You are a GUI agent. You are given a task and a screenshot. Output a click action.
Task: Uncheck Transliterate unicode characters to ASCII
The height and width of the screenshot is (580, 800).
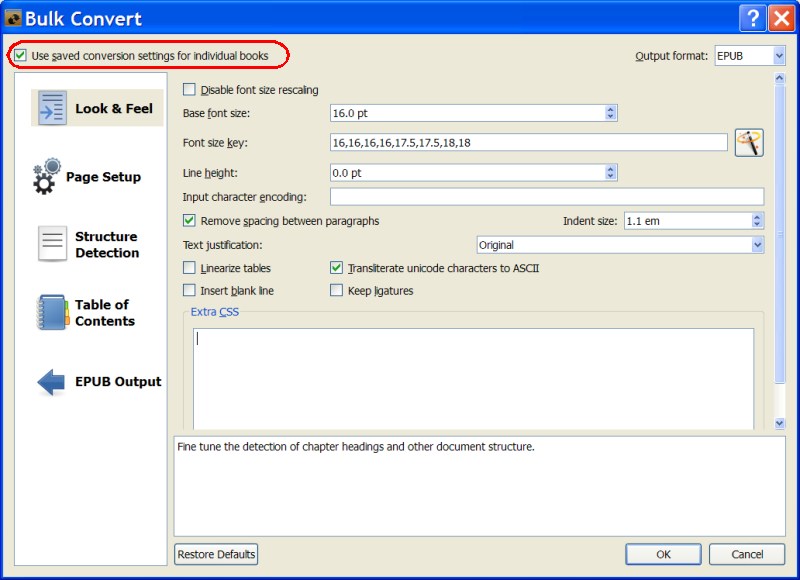pos(336,268)
